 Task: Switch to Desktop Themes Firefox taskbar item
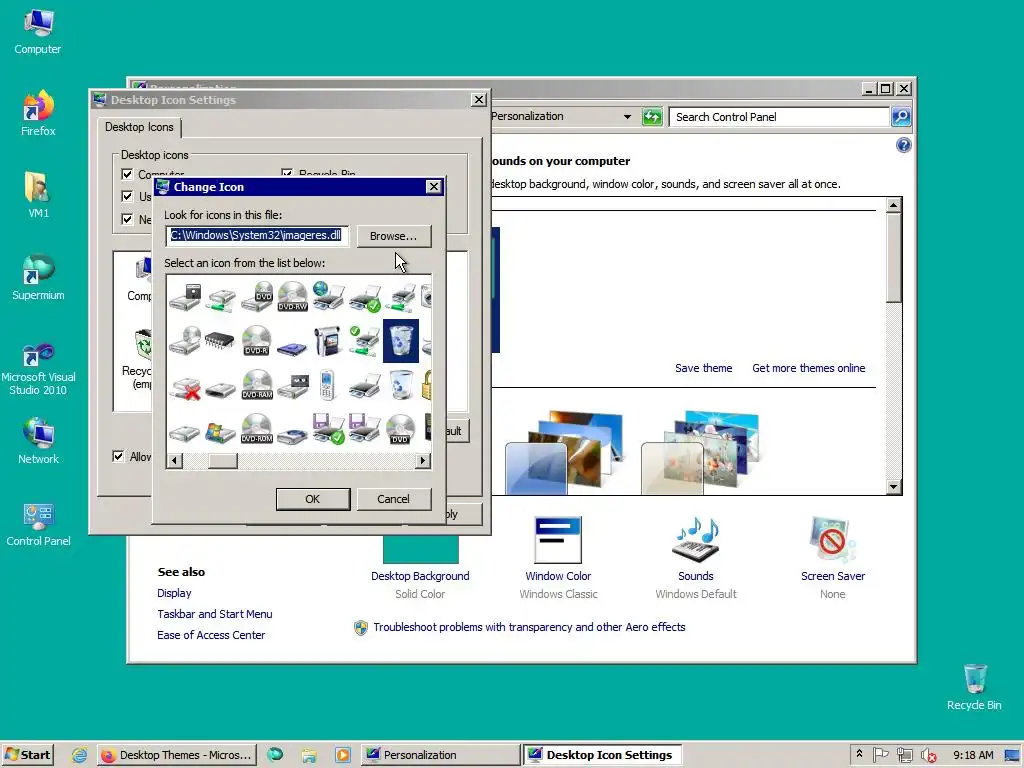[176, 755]
